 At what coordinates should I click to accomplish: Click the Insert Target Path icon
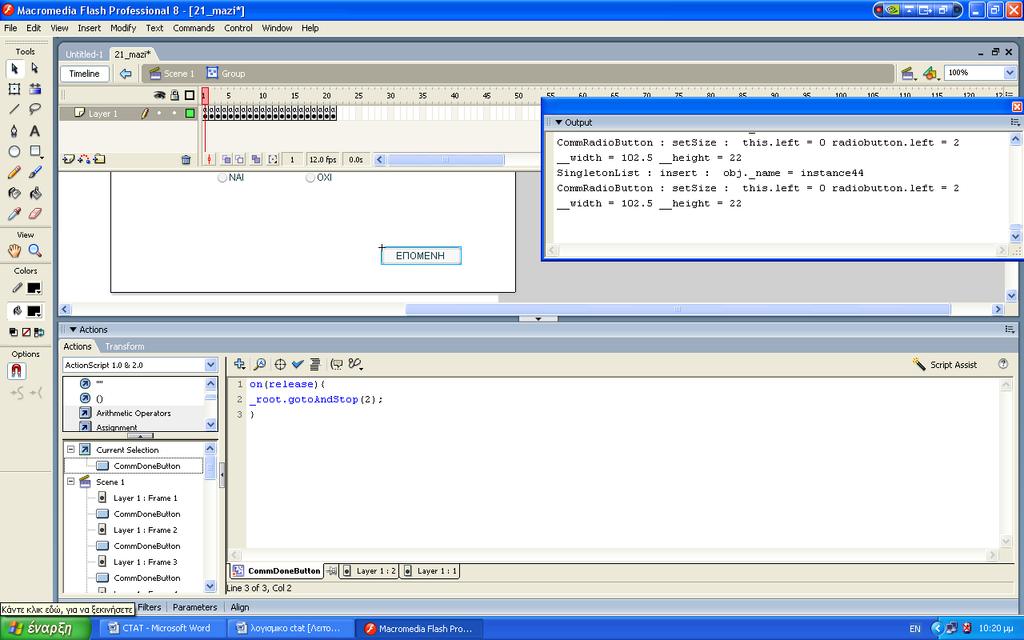pos(280,364)
